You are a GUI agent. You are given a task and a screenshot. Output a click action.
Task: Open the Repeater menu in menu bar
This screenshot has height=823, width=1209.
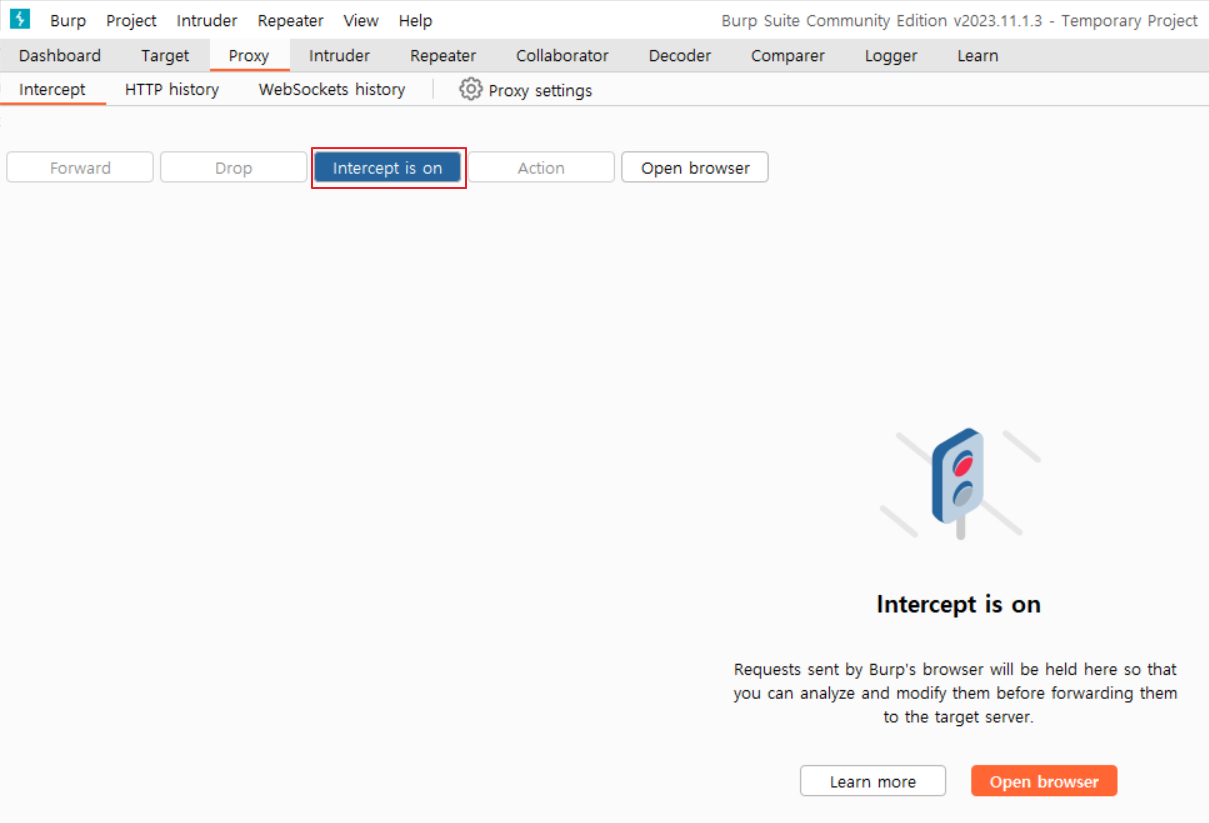click(290, 20)
